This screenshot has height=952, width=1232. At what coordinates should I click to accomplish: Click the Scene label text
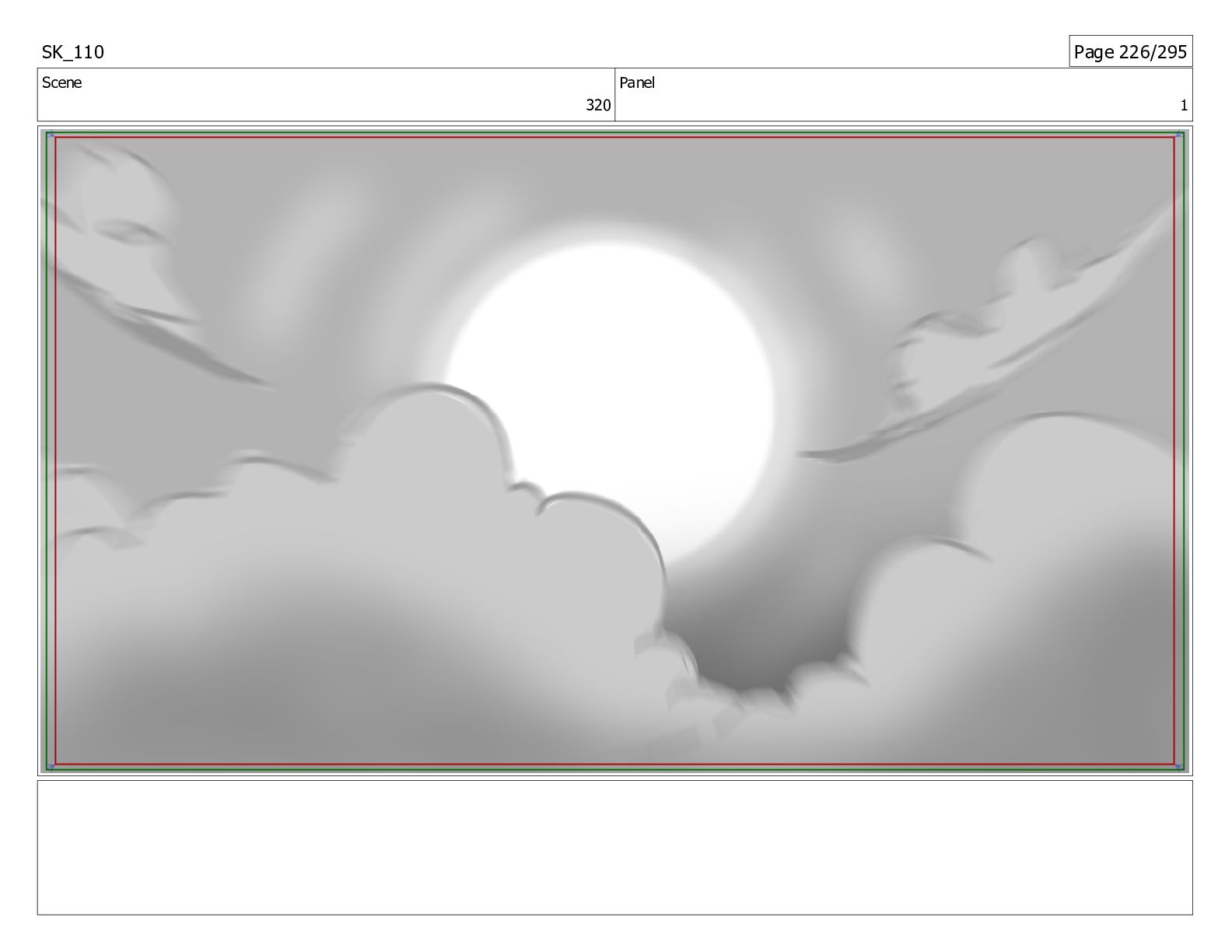pos(61,82)
